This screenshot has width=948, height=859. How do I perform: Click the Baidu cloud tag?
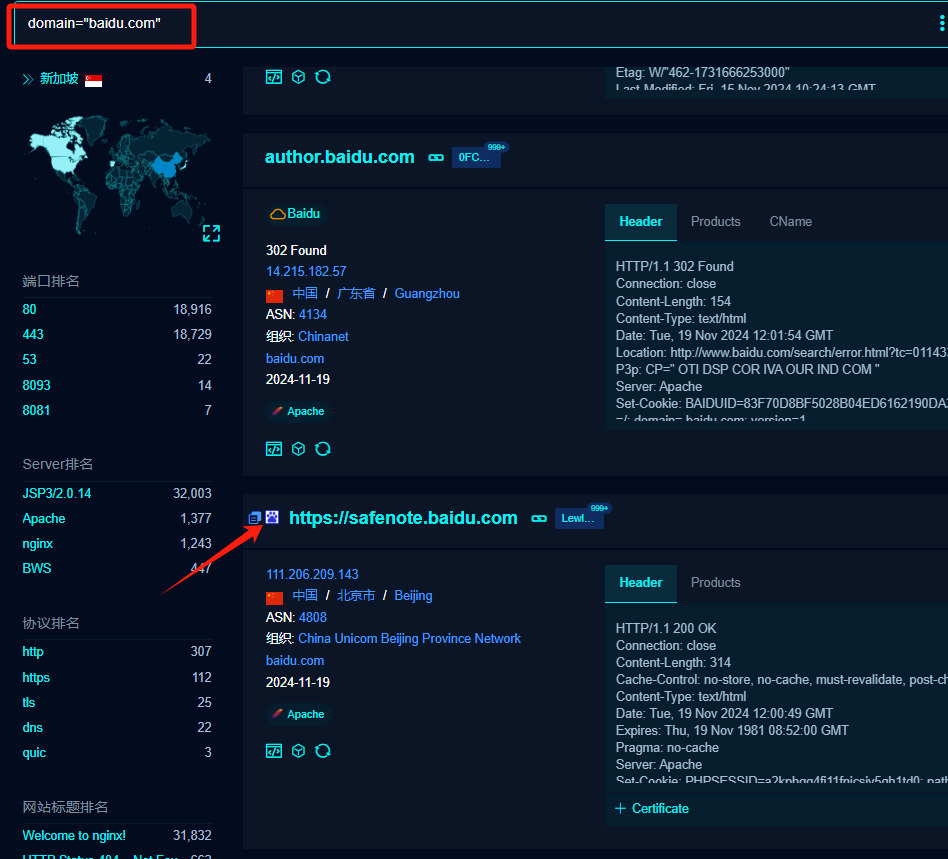(295, 213)
